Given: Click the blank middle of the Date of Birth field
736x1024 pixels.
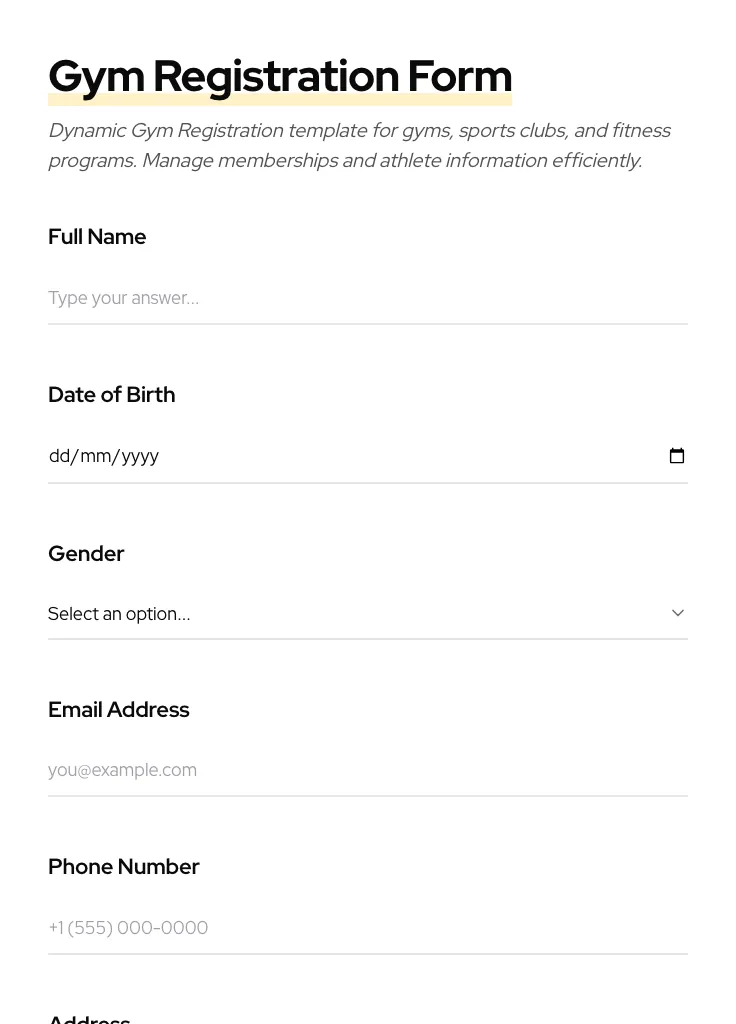Looking at the screenshot, I should click(400, 456).
